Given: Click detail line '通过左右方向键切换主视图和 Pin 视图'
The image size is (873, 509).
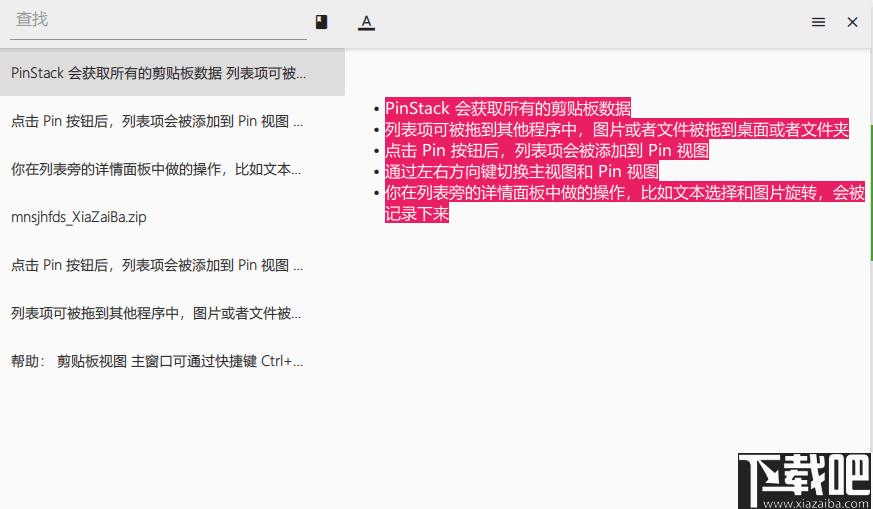Looking at the screenshot, I should (x=522, y=171).
